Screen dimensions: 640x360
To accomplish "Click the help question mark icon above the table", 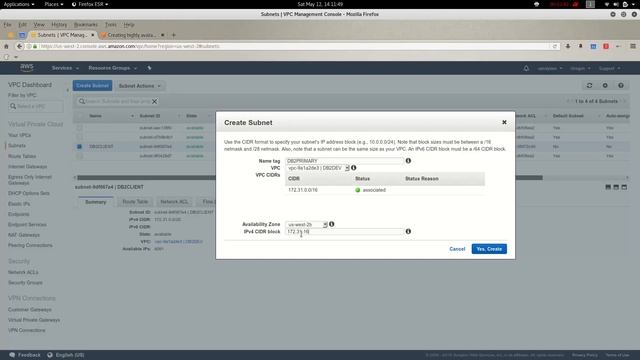I will tap(621, 85).
